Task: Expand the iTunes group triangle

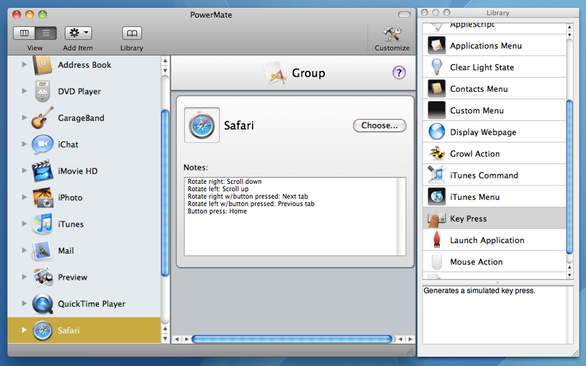Action: point(24,224)
